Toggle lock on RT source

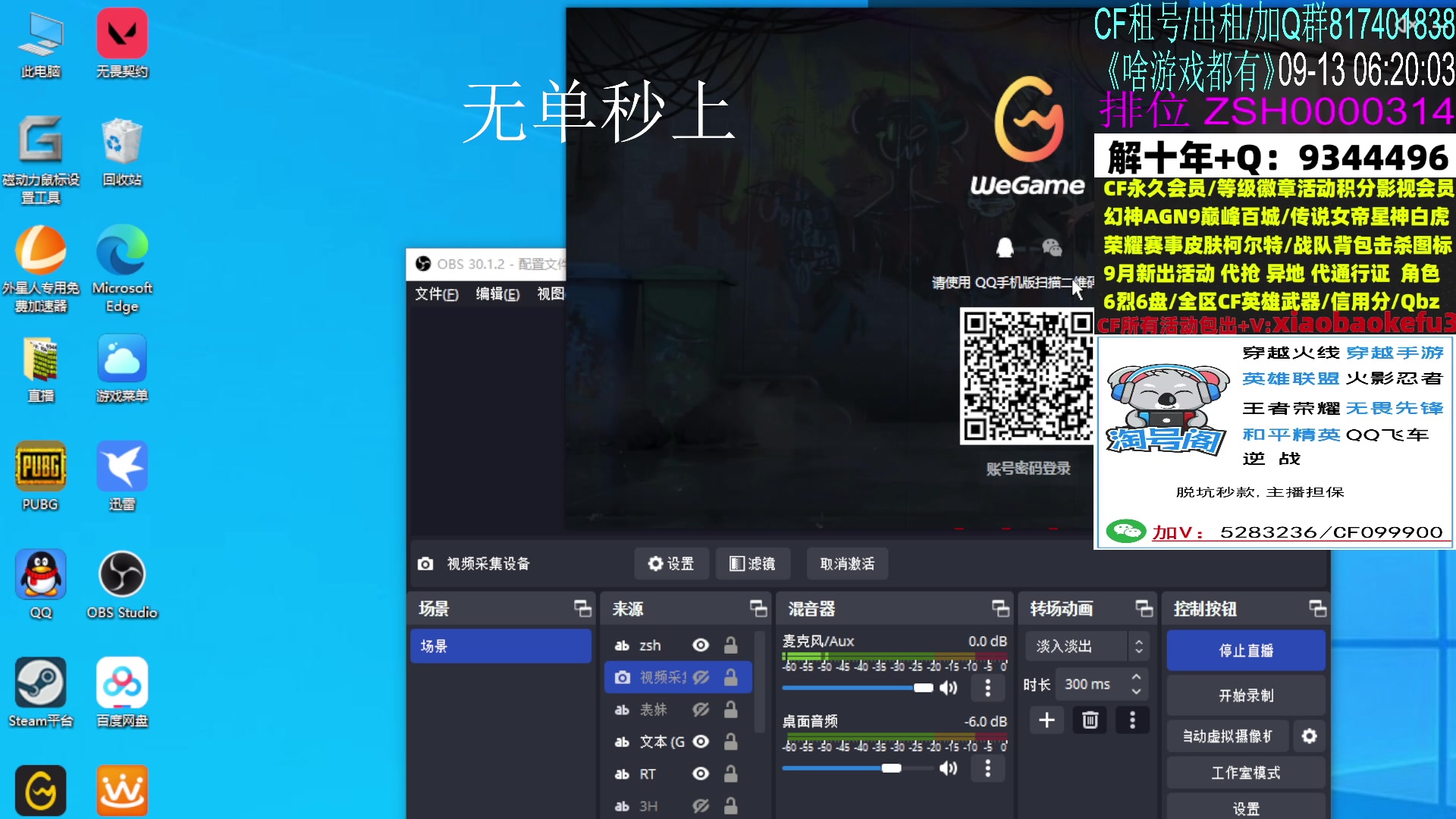[x=730, y=773]
